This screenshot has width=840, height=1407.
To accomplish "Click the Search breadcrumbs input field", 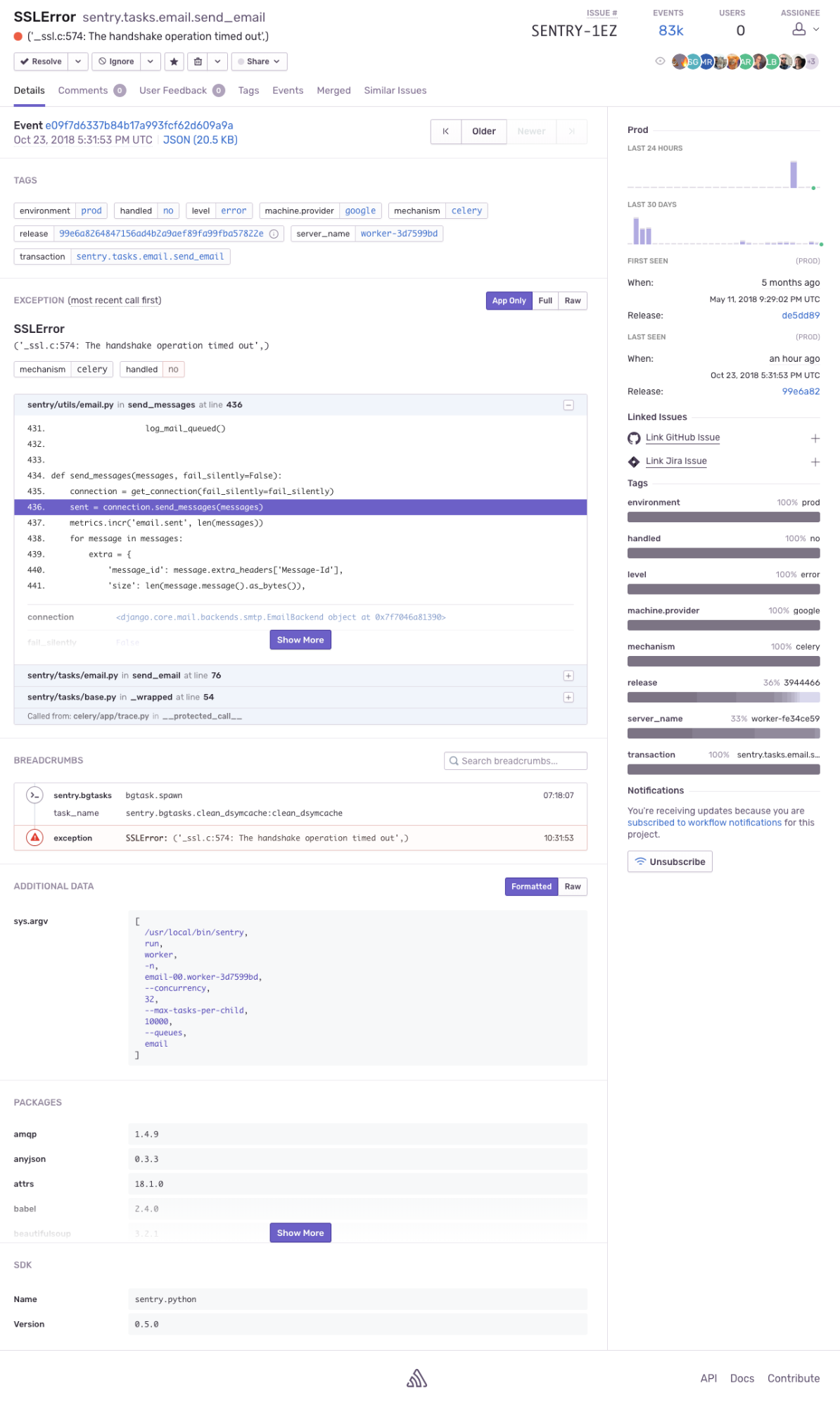I will (516, 761).
